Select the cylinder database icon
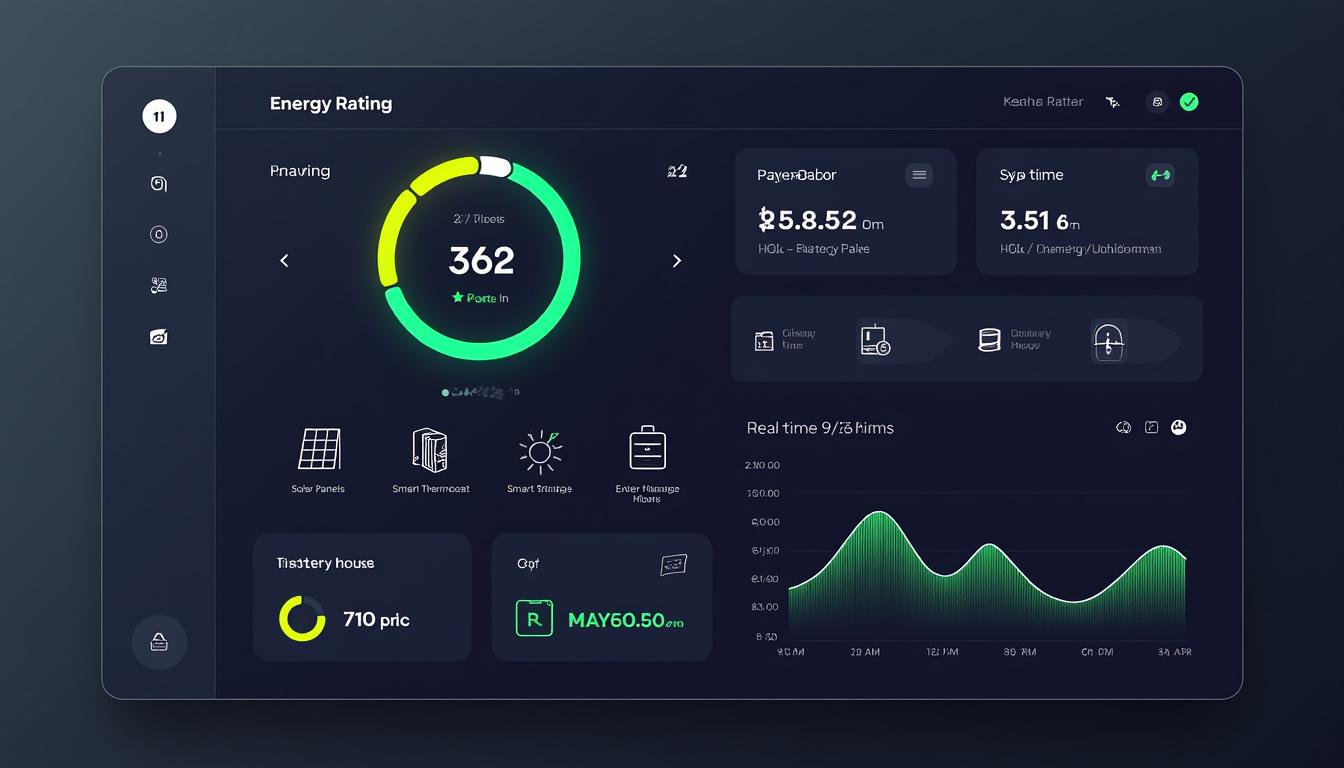The image size is (1344, 768). pyautogui.click(x=989, y=340)
